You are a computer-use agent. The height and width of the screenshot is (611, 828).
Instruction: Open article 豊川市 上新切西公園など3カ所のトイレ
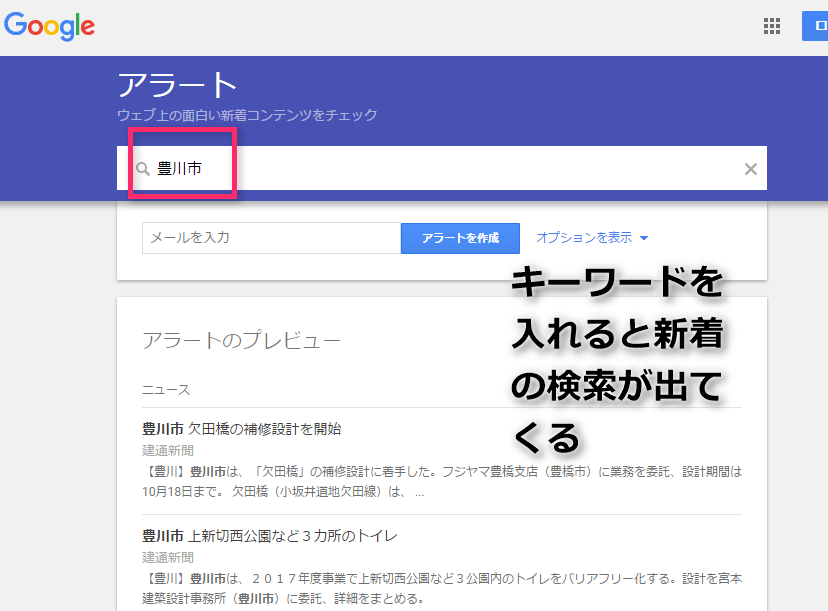click(x=269, y=536)
